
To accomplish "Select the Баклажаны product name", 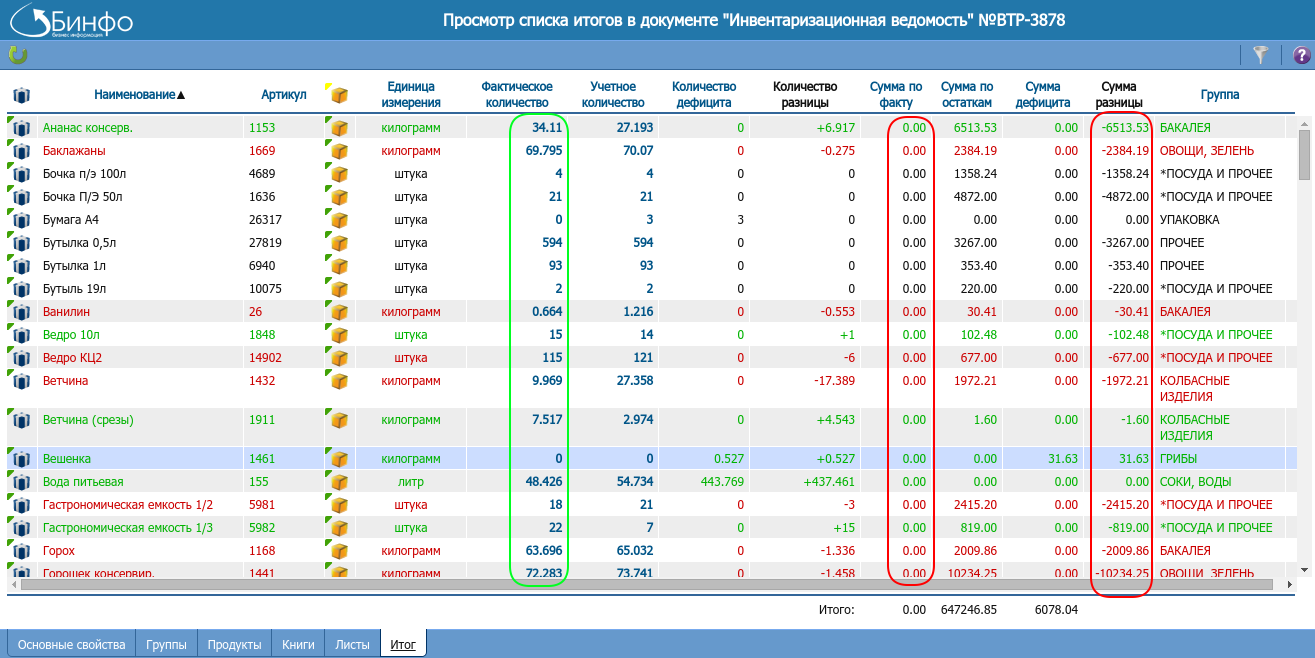I will point(74,151).
